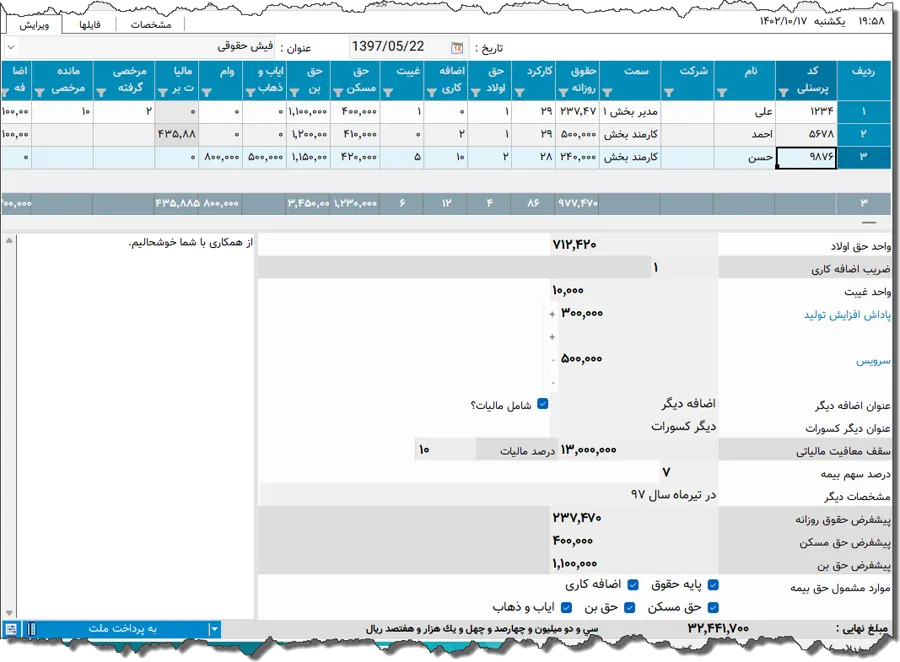Filter the ایاب و ذهاب column
Viewport: 900px width, 662px height.
[250, 92]
